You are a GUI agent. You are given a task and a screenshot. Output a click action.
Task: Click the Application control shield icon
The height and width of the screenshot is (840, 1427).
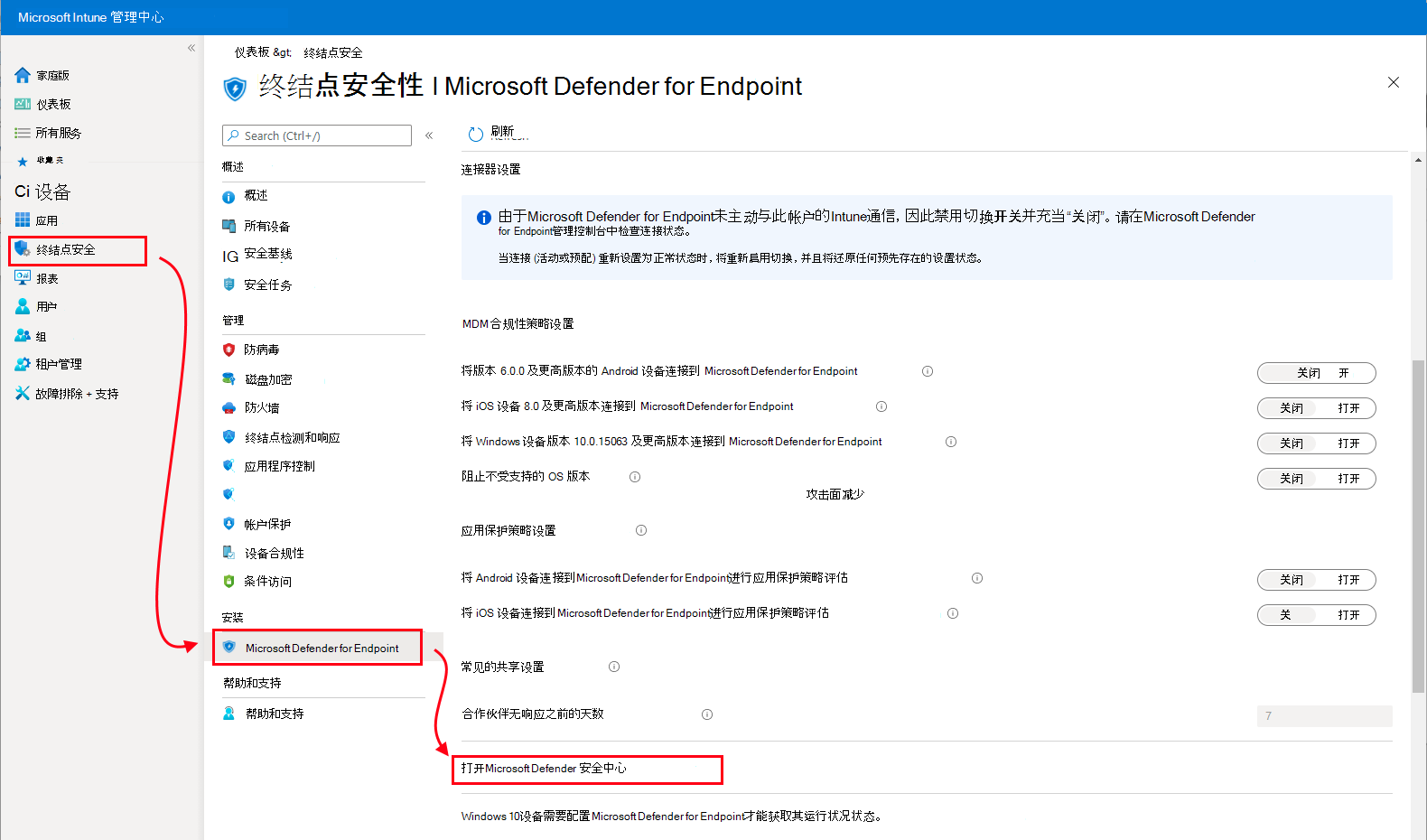coord(229,466)
